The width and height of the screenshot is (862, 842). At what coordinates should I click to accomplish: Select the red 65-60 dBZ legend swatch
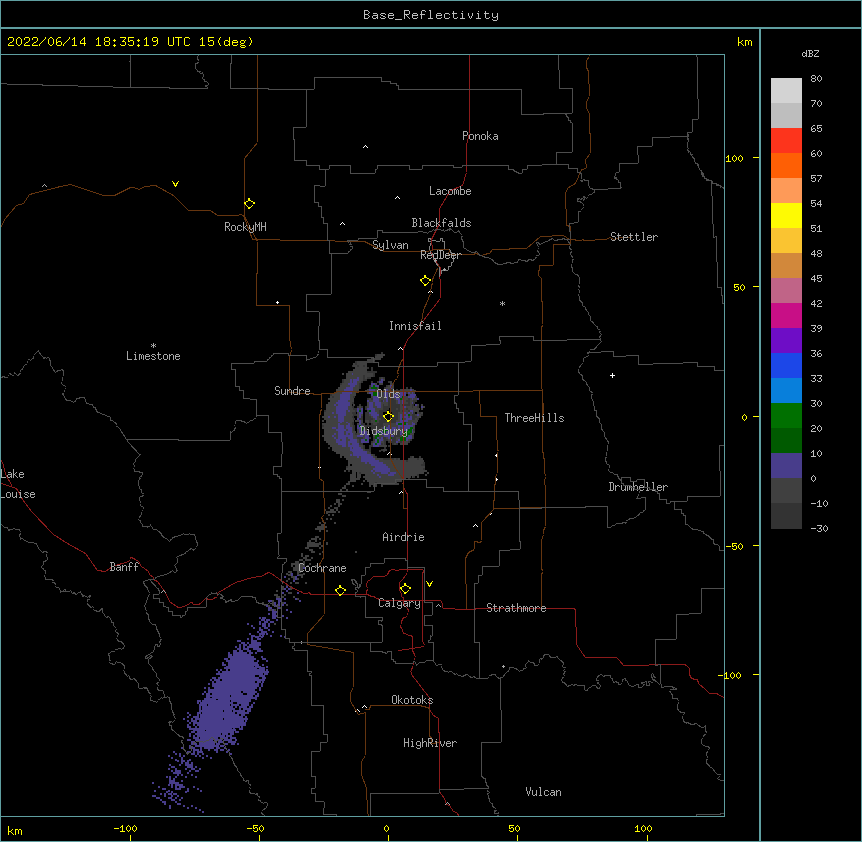[x=786, y=140]
